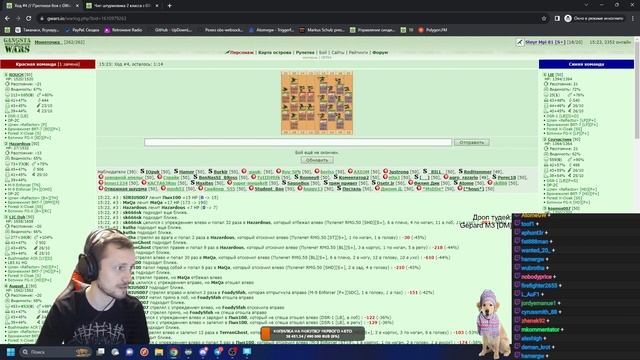Open the Бой menu link

323,53
